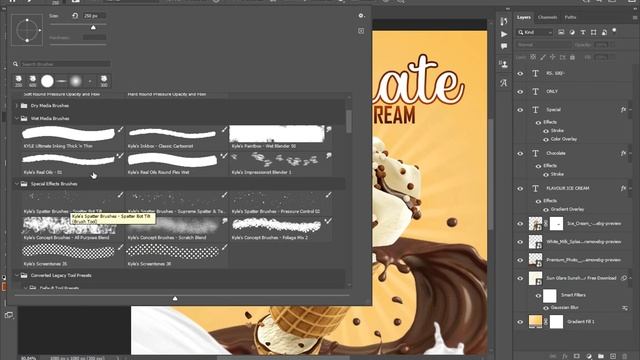This screenshot has height=360, width=640.
Task: Hide the FLAVOUR ICE CREAM text layer
Action: click(x=520, y=189)
